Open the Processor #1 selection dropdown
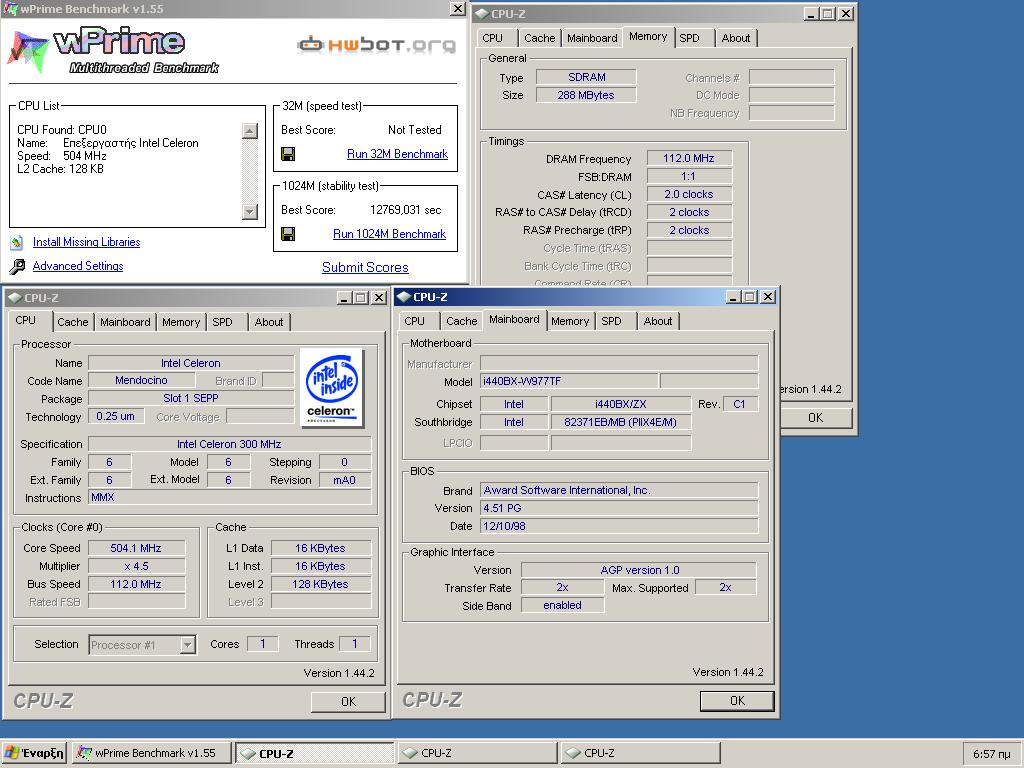 tap(187, 645)
